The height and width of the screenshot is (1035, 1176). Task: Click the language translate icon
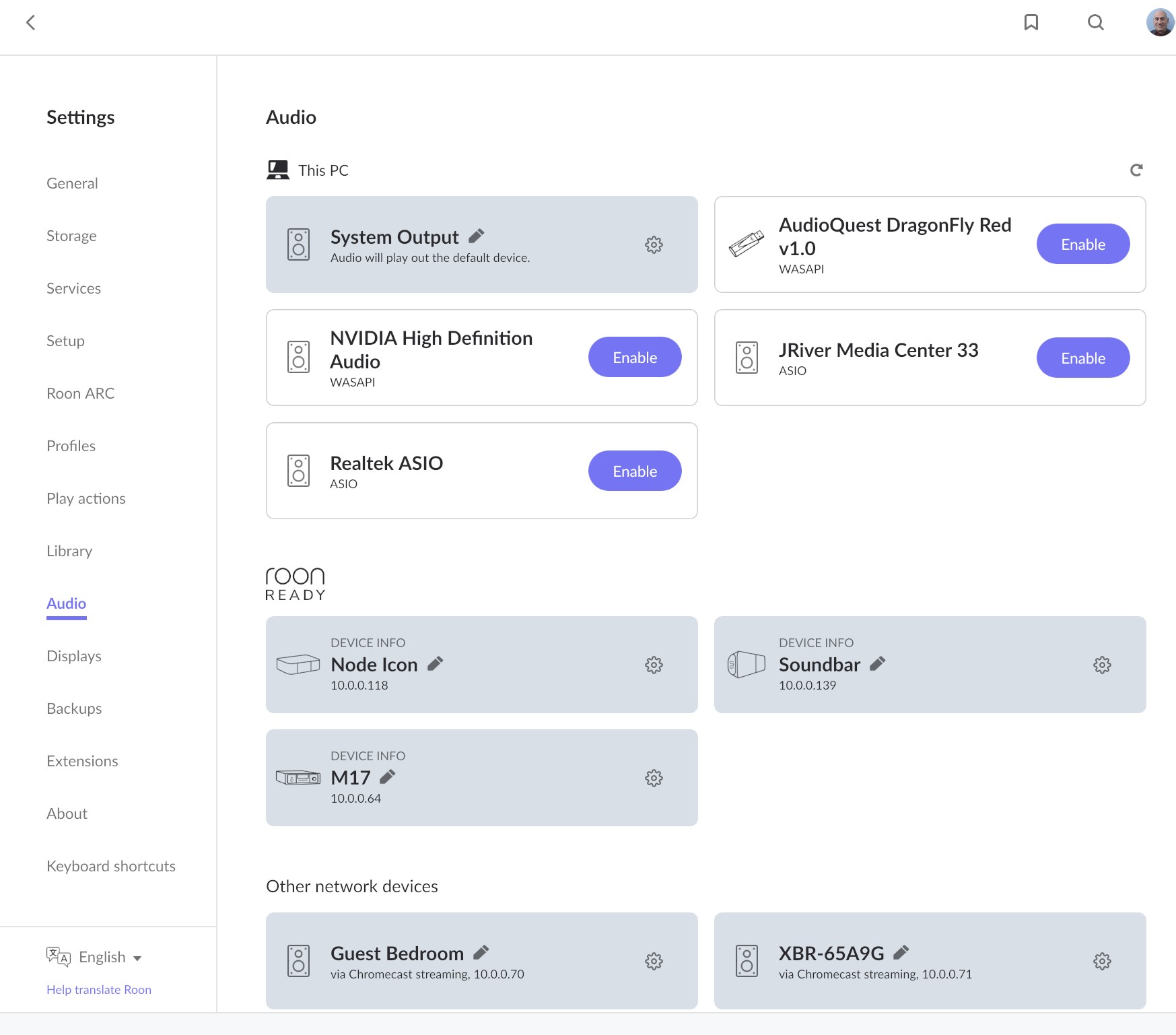[x=59, y=957]
